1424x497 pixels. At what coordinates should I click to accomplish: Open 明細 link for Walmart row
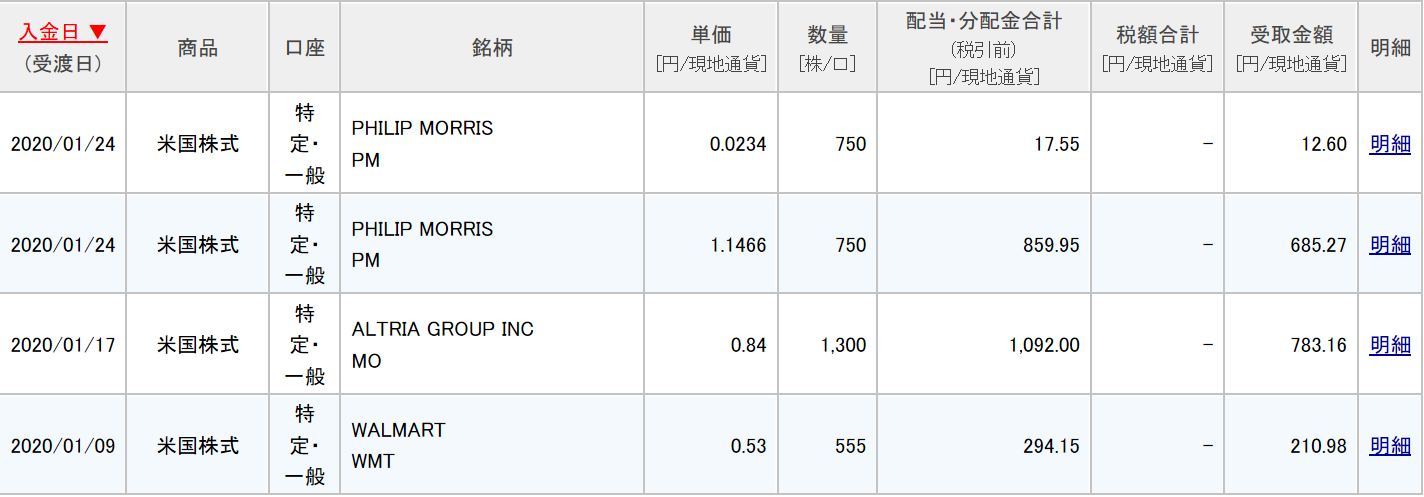coord(1390,445)
